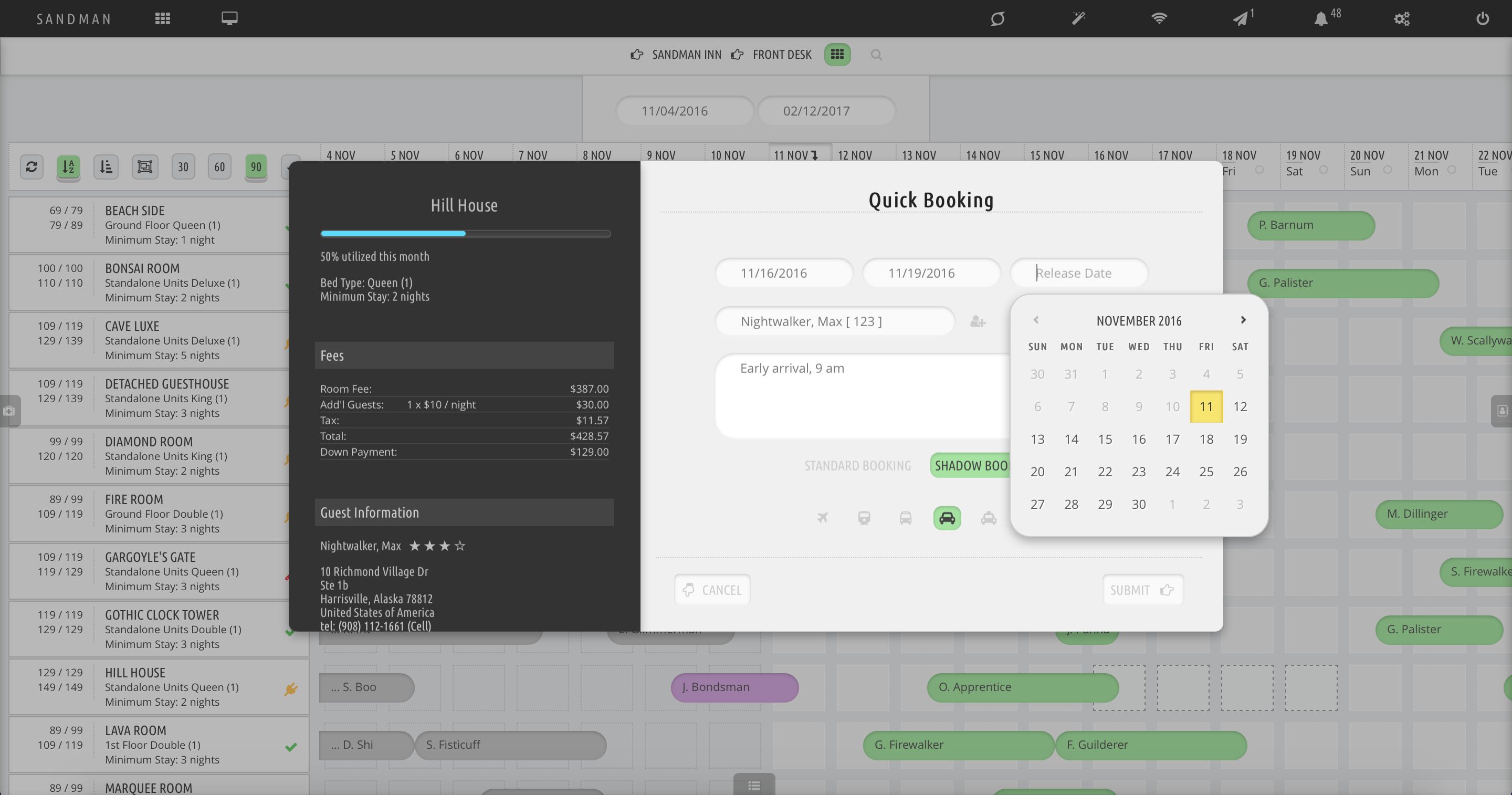Toggle the A-Z sort icon in toolbar

pyautogui.click(x=68, y=167)
